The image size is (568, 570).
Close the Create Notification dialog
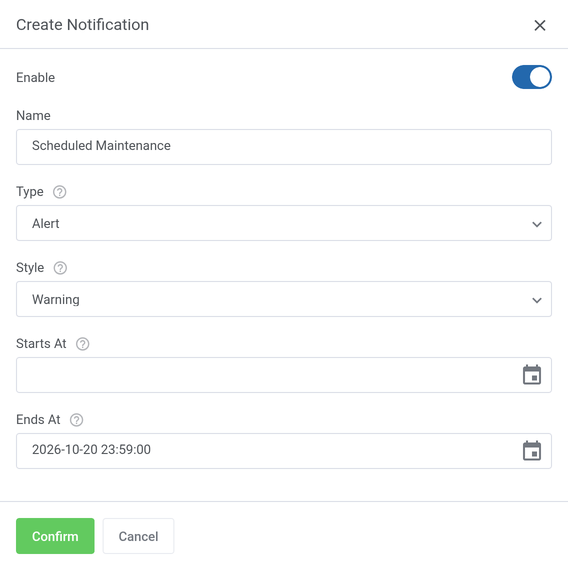tap(540, 25)
